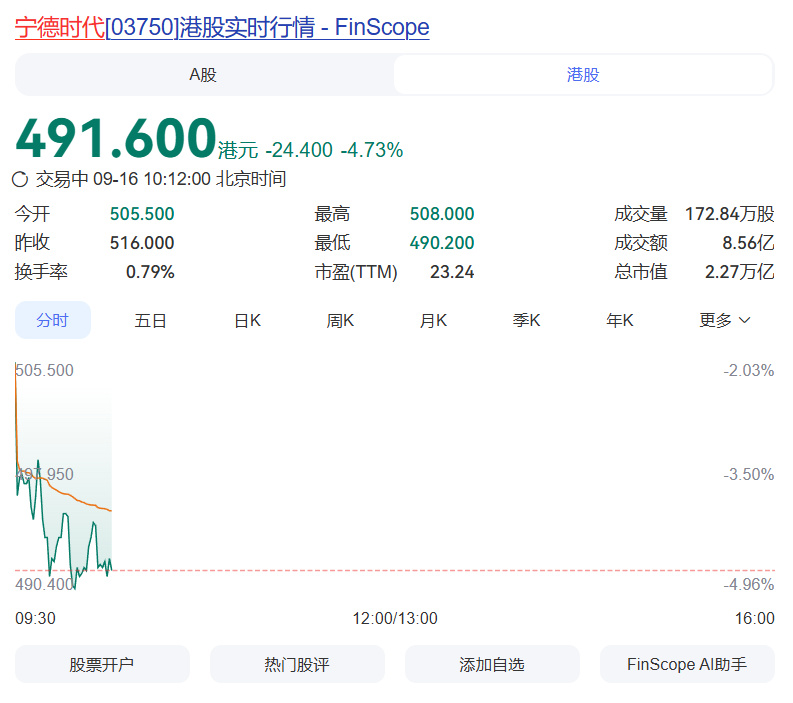Click the 12:00/13:00 time axis label
This screenshot has height=703, width=793.
point(395,618)
